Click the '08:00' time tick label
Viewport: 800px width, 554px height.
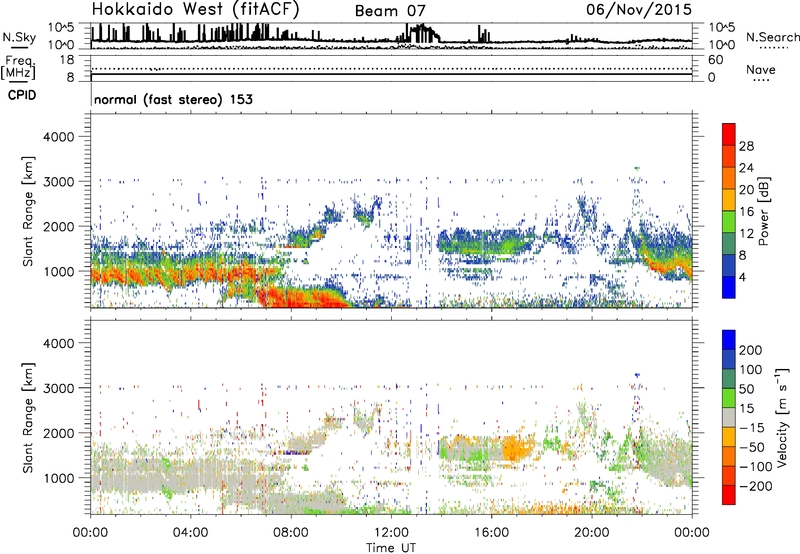click(291, 533)
